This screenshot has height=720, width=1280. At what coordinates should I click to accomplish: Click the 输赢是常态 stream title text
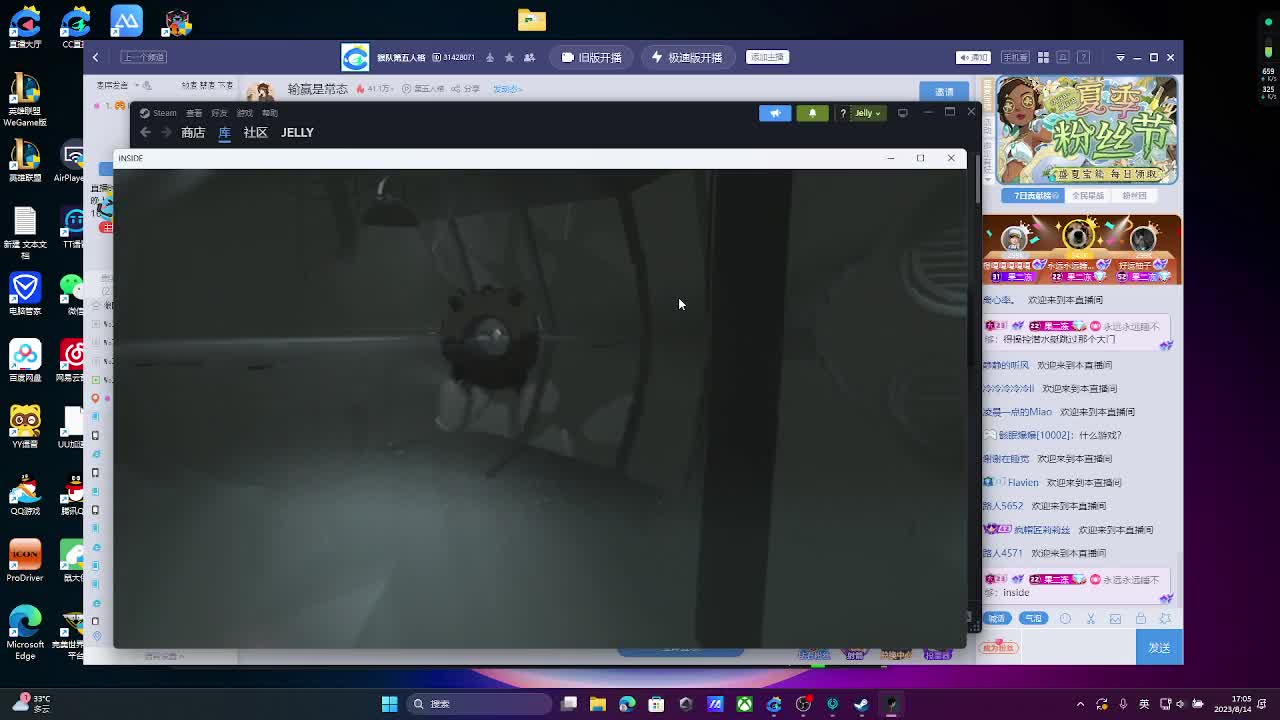click(318, 89)
